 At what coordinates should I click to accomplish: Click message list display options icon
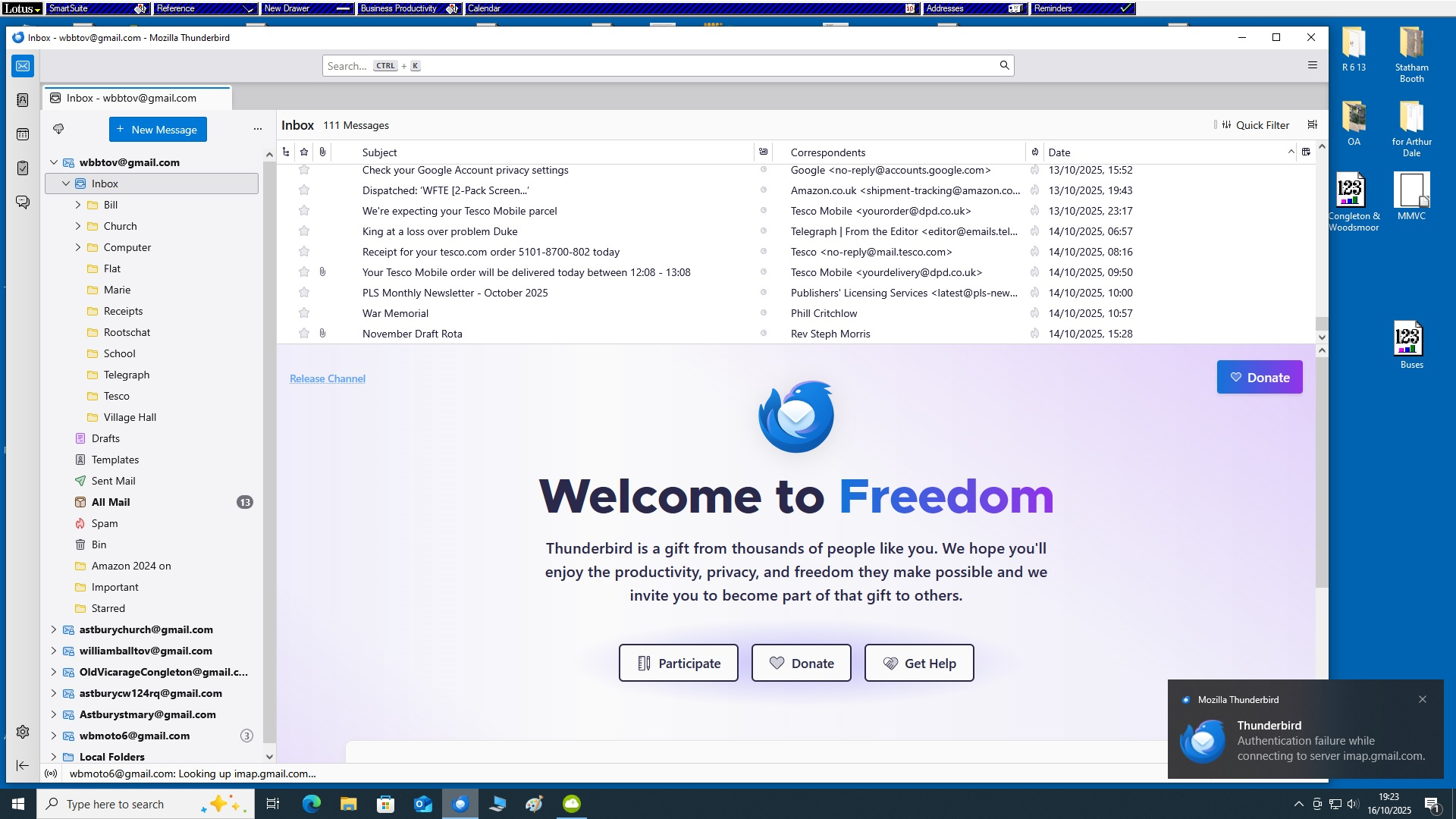click(1313, 125)
